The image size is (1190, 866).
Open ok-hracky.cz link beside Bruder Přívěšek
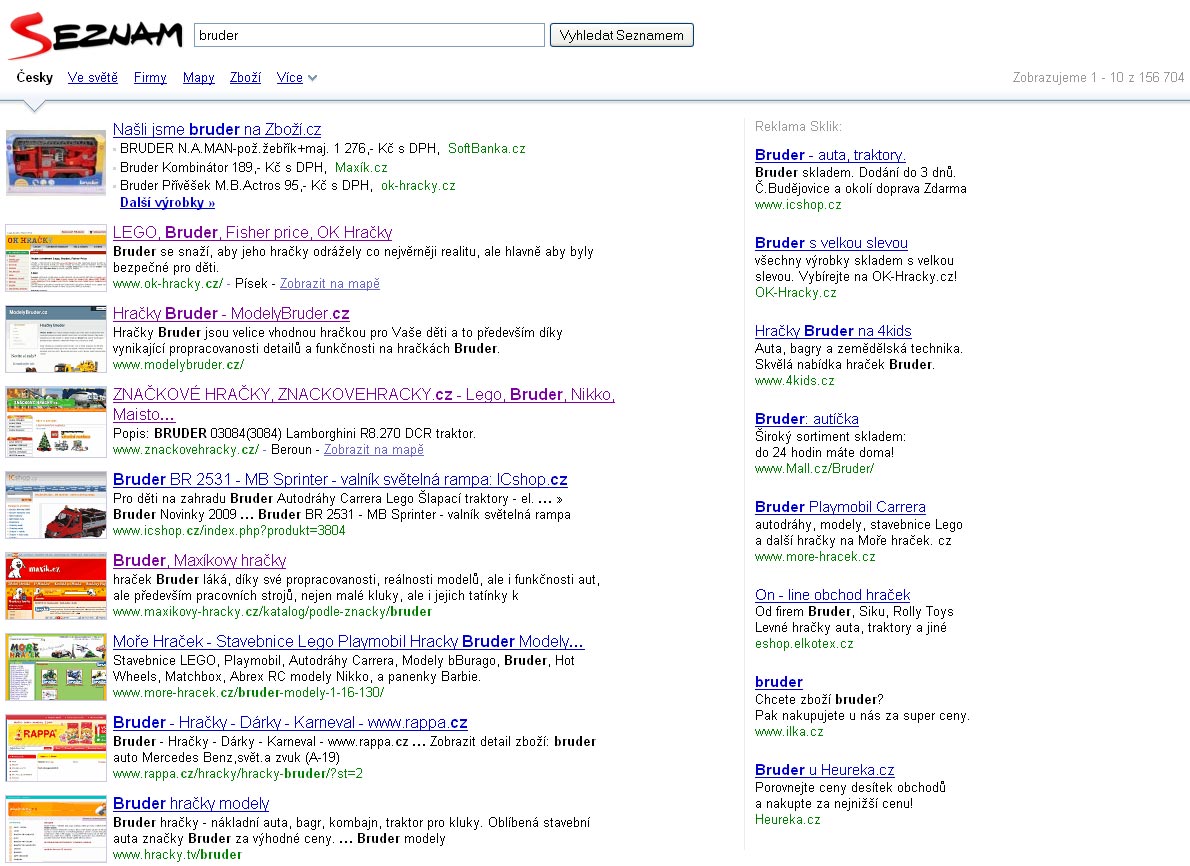[418, 186]
